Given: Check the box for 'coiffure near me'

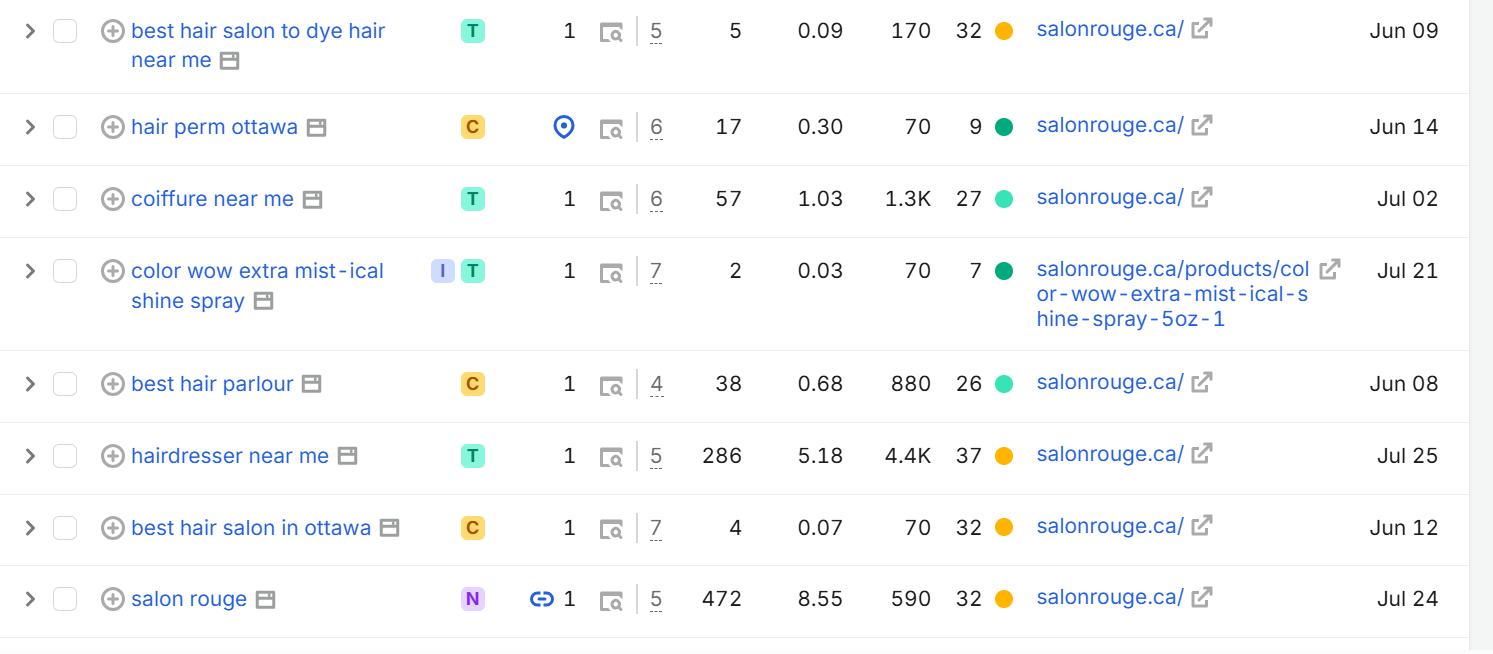Looking at the screenshot, I should [65, 199].
